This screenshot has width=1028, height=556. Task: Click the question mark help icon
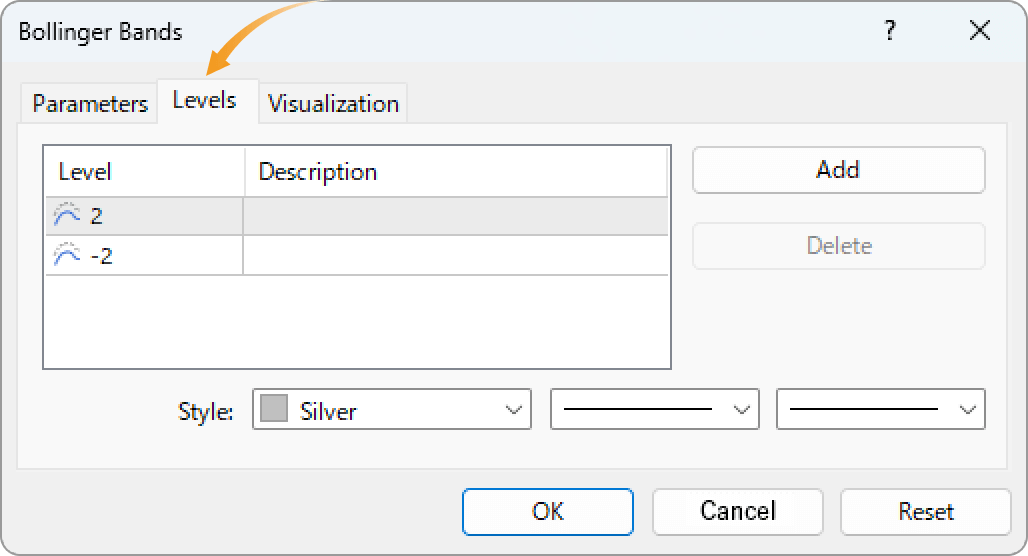pyautogui.click(x=889, y=30)
